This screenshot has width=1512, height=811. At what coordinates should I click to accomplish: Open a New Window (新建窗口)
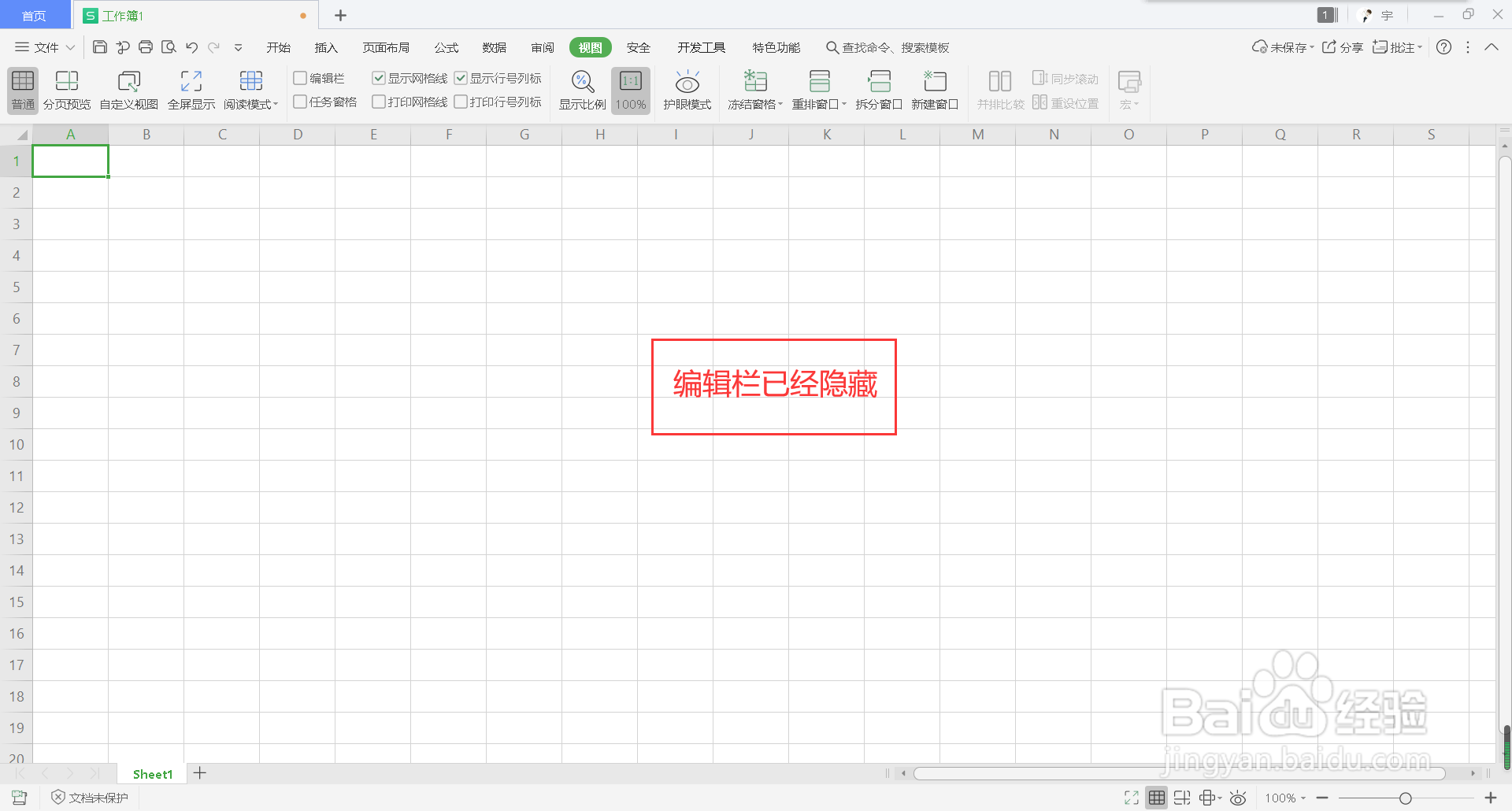pos(935,91)
